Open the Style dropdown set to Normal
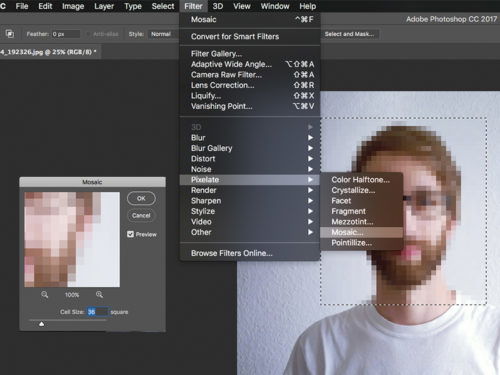This screenshot has width=500, height=375. [x=163, y=34]
